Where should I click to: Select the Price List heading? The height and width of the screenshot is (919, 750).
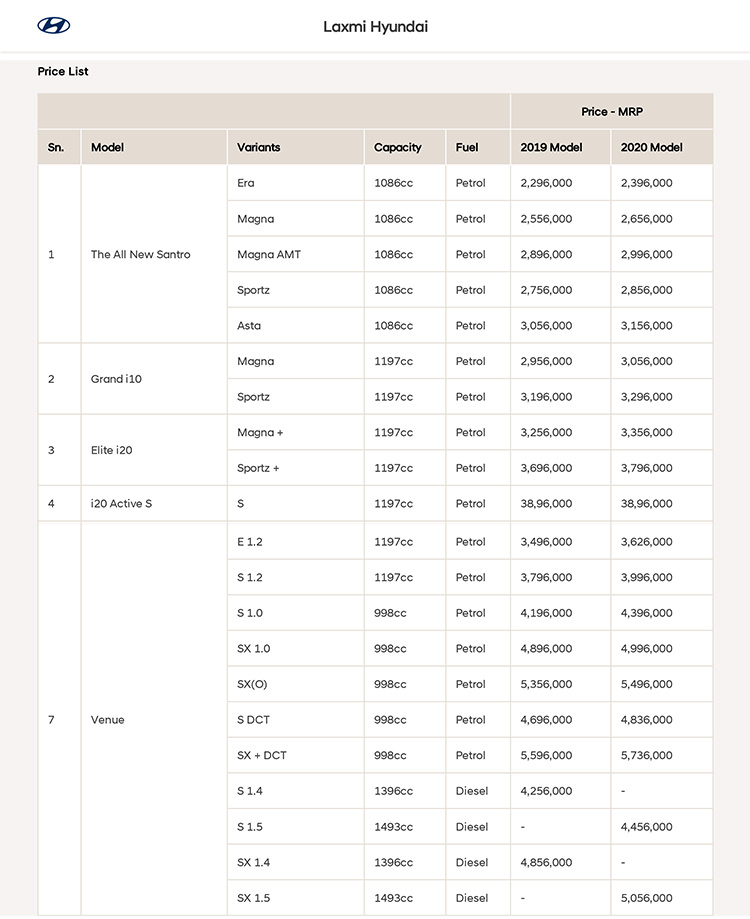click(63, 72)
